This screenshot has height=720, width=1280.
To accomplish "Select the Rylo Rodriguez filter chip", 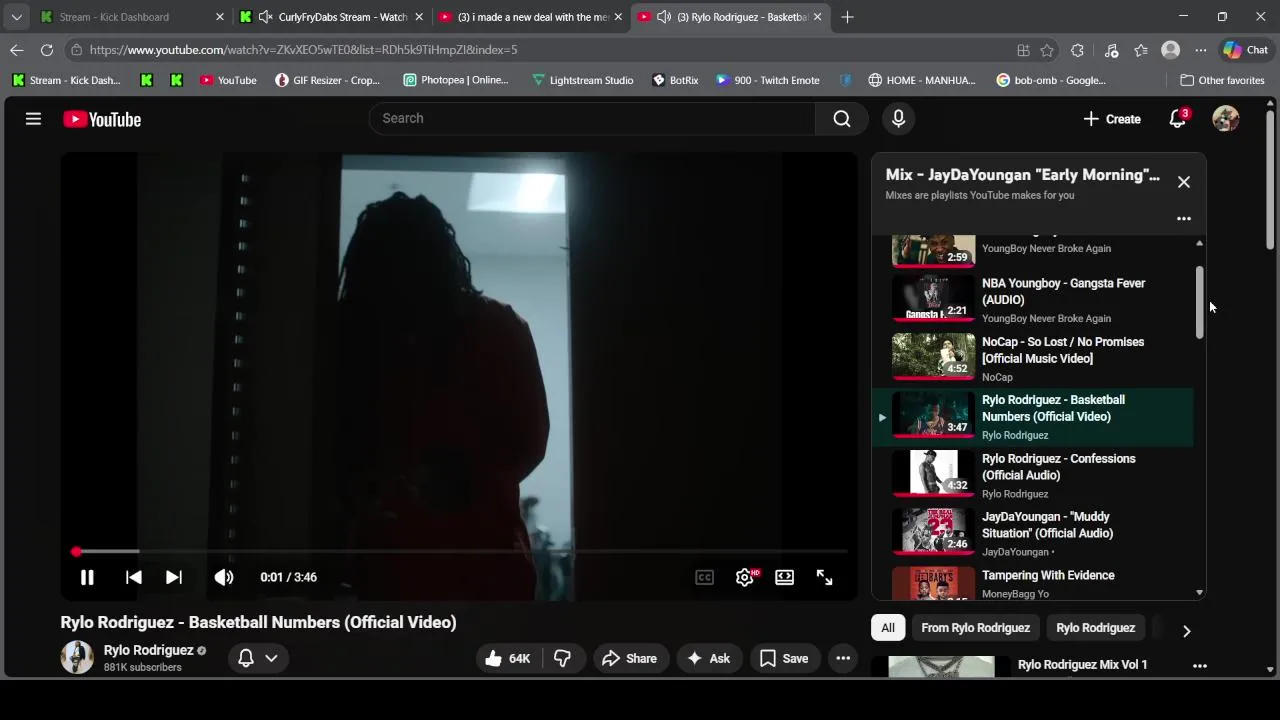I will 1095,628.
